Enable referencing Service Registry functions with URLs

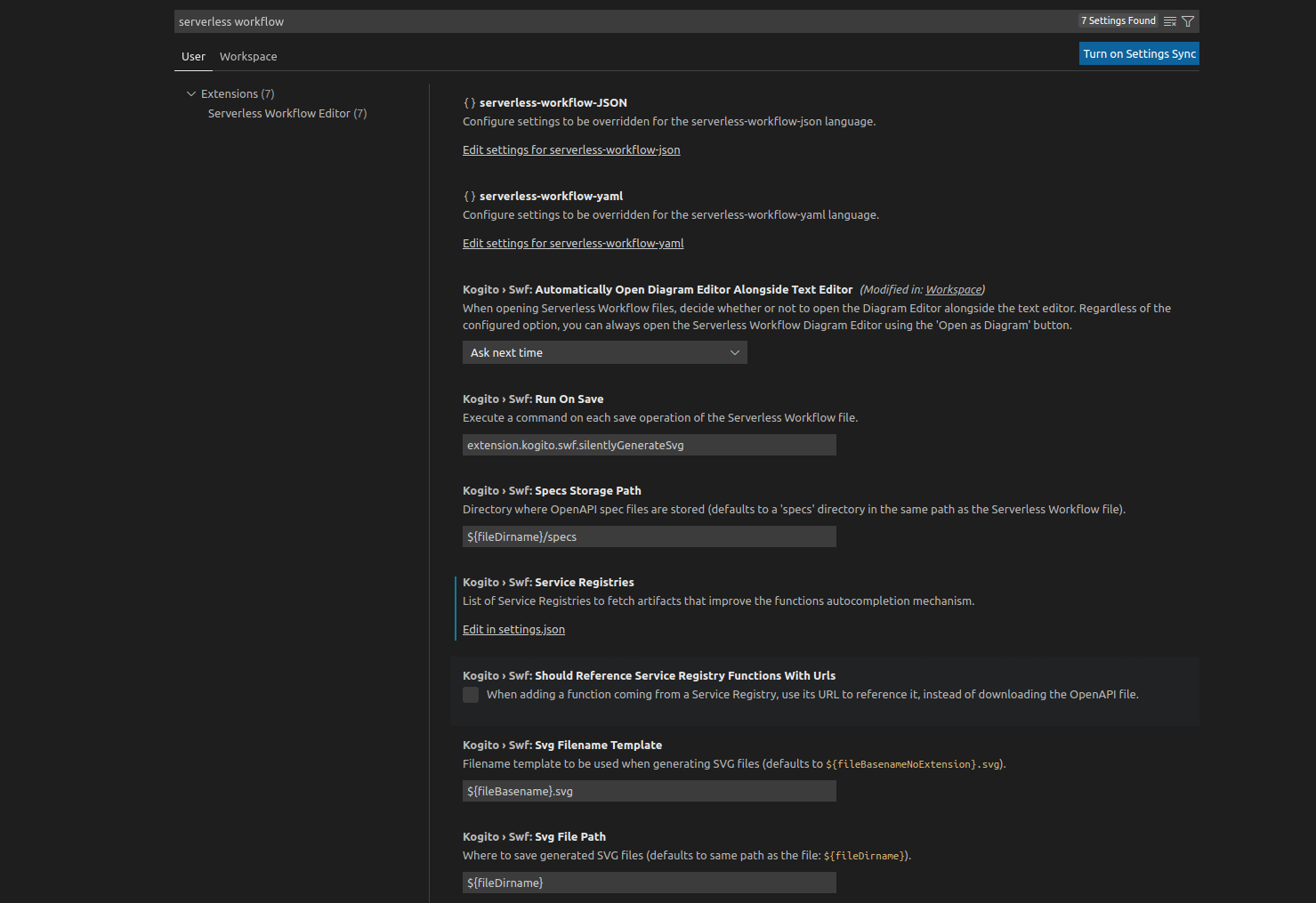click(x=471, y=694)
